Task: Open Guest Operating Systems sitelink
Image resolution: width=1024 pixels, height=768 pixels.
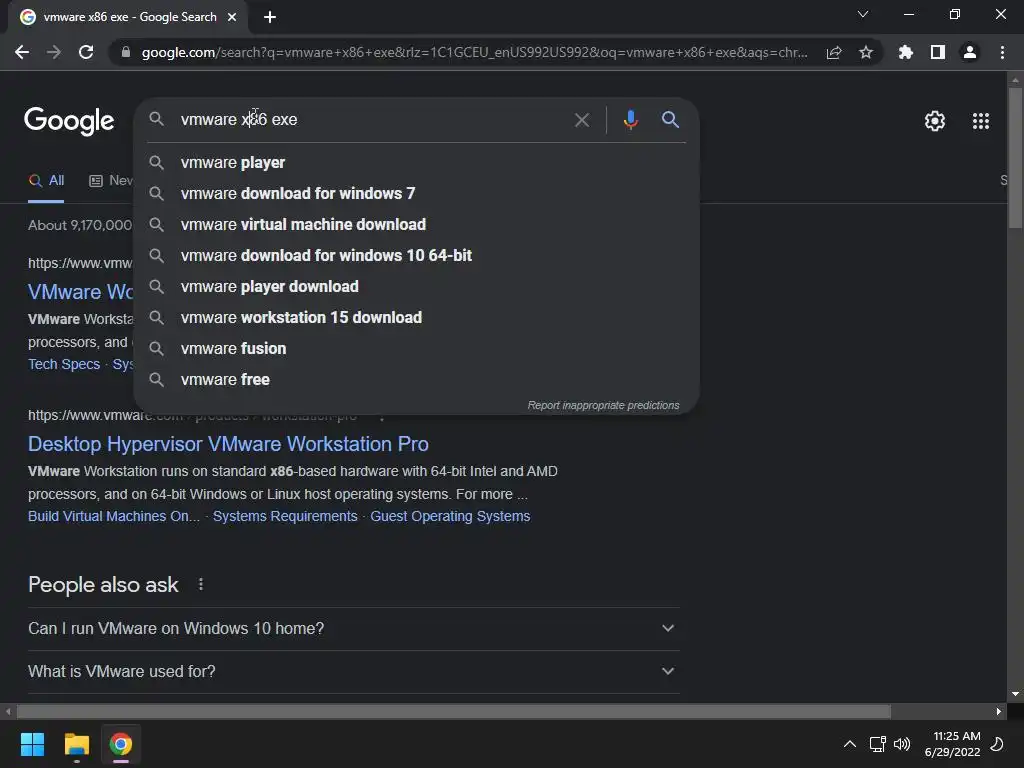Action: (450, 516)
